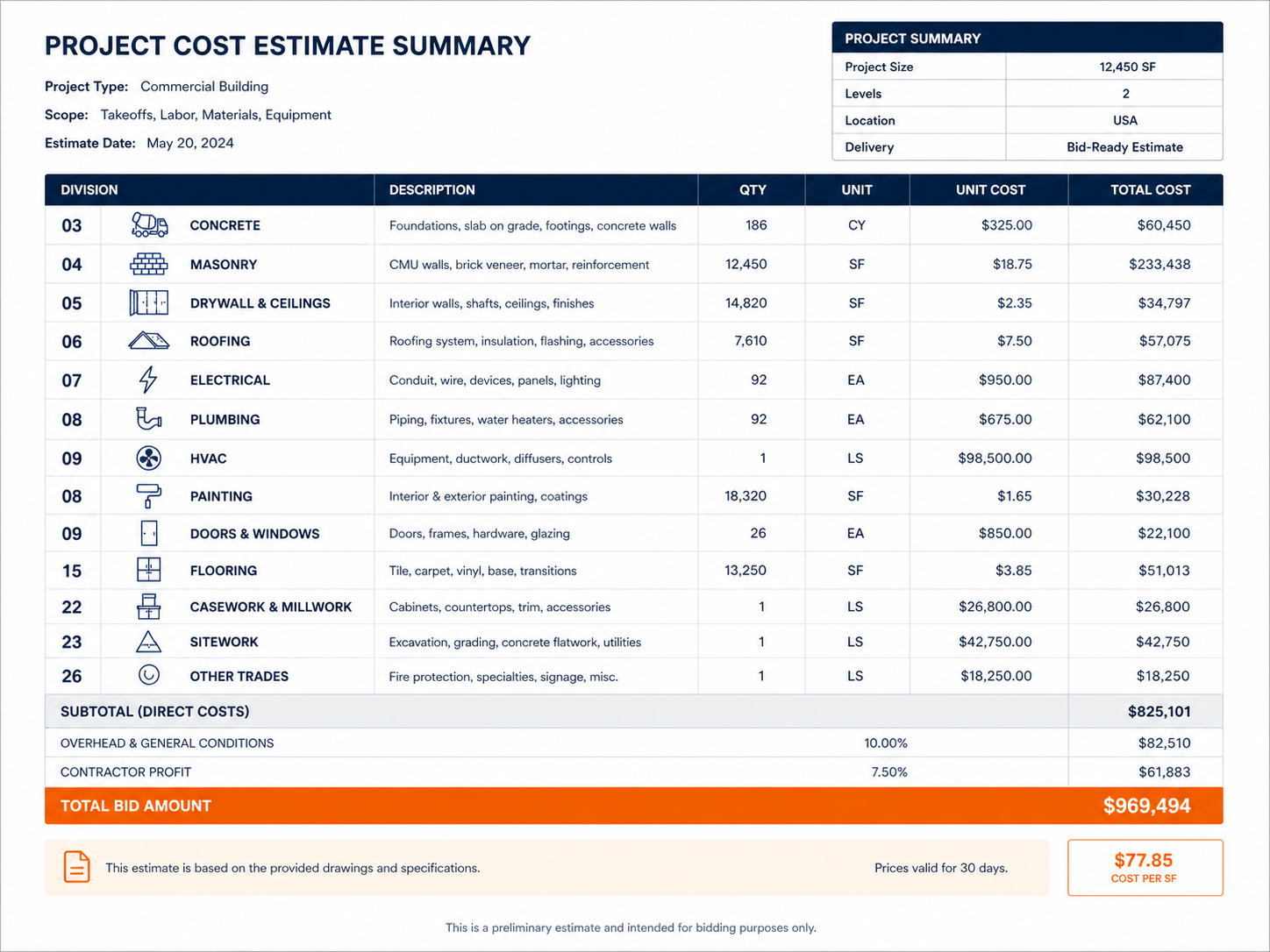
Task: Select the ELECTRICAL division name
Action: (x=230, y=380)
